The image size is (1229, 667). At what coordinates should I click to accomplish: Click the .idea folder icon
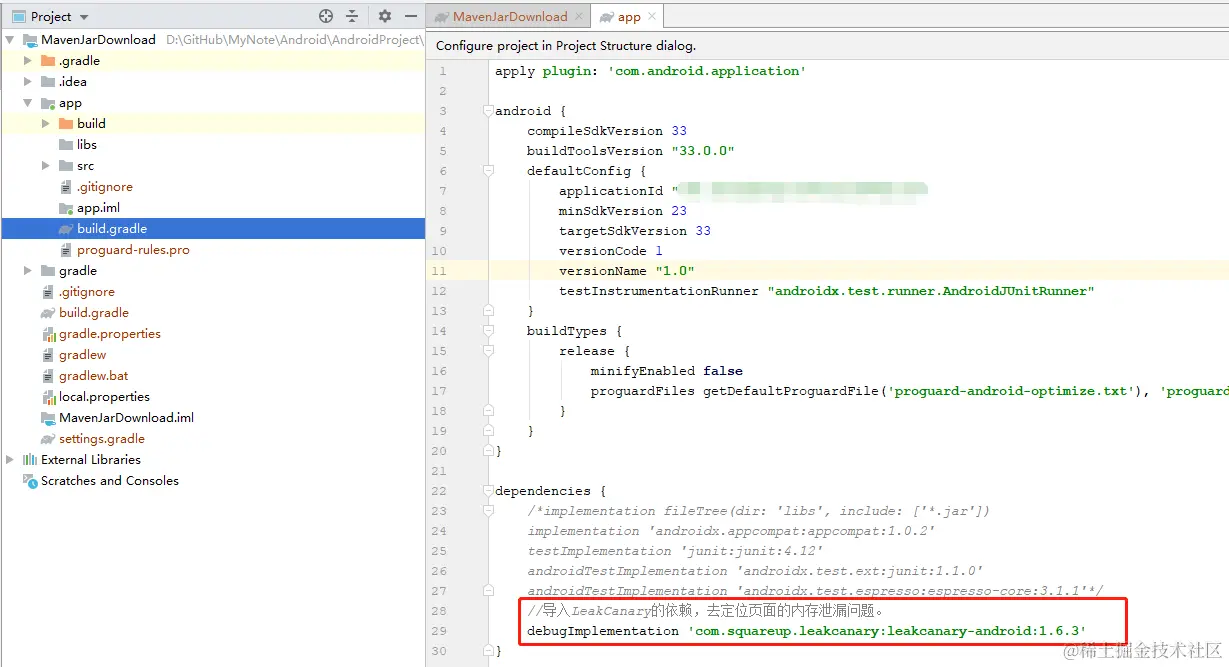48,82
